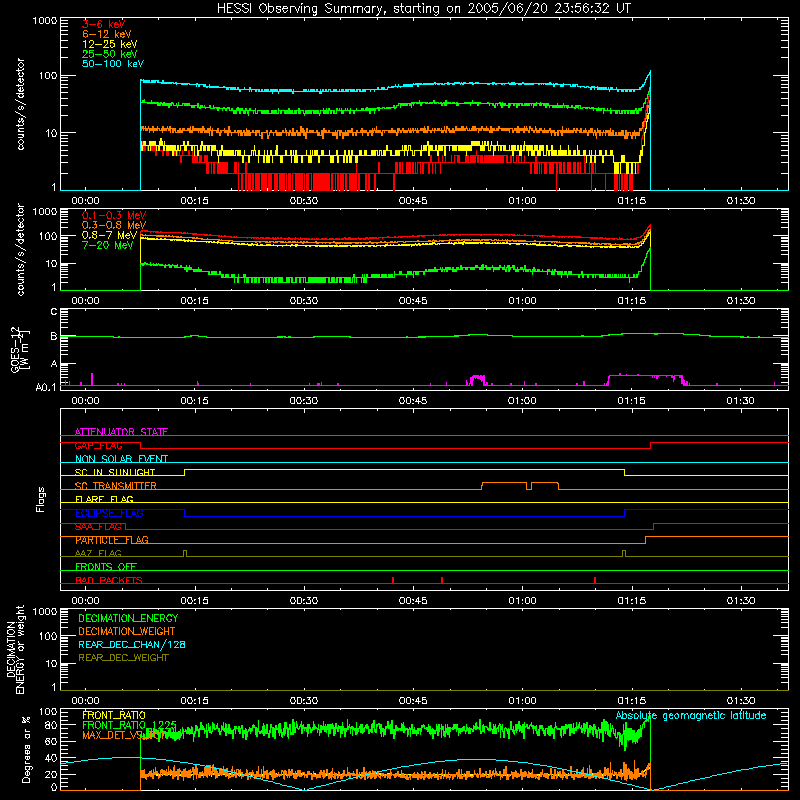Click the DECIMATION_ENERGY legend entry
The width and height of the screenshot is (800, 800).
pos(128,618)
